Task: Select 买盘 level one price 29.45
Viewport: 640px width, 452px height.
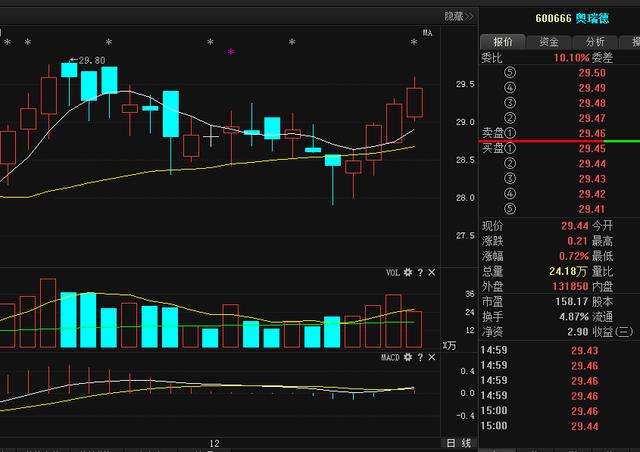Action: coord(592,149)
